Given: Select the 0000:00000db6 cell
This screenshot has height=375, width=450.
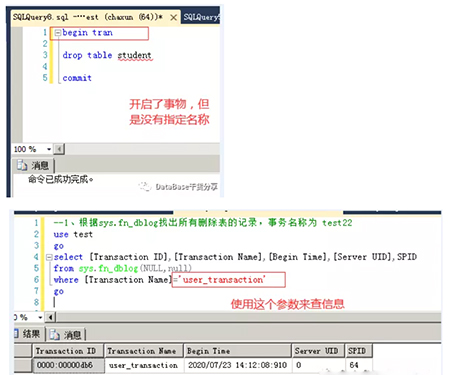Looking at the screenshot, I should pos(68,365).
